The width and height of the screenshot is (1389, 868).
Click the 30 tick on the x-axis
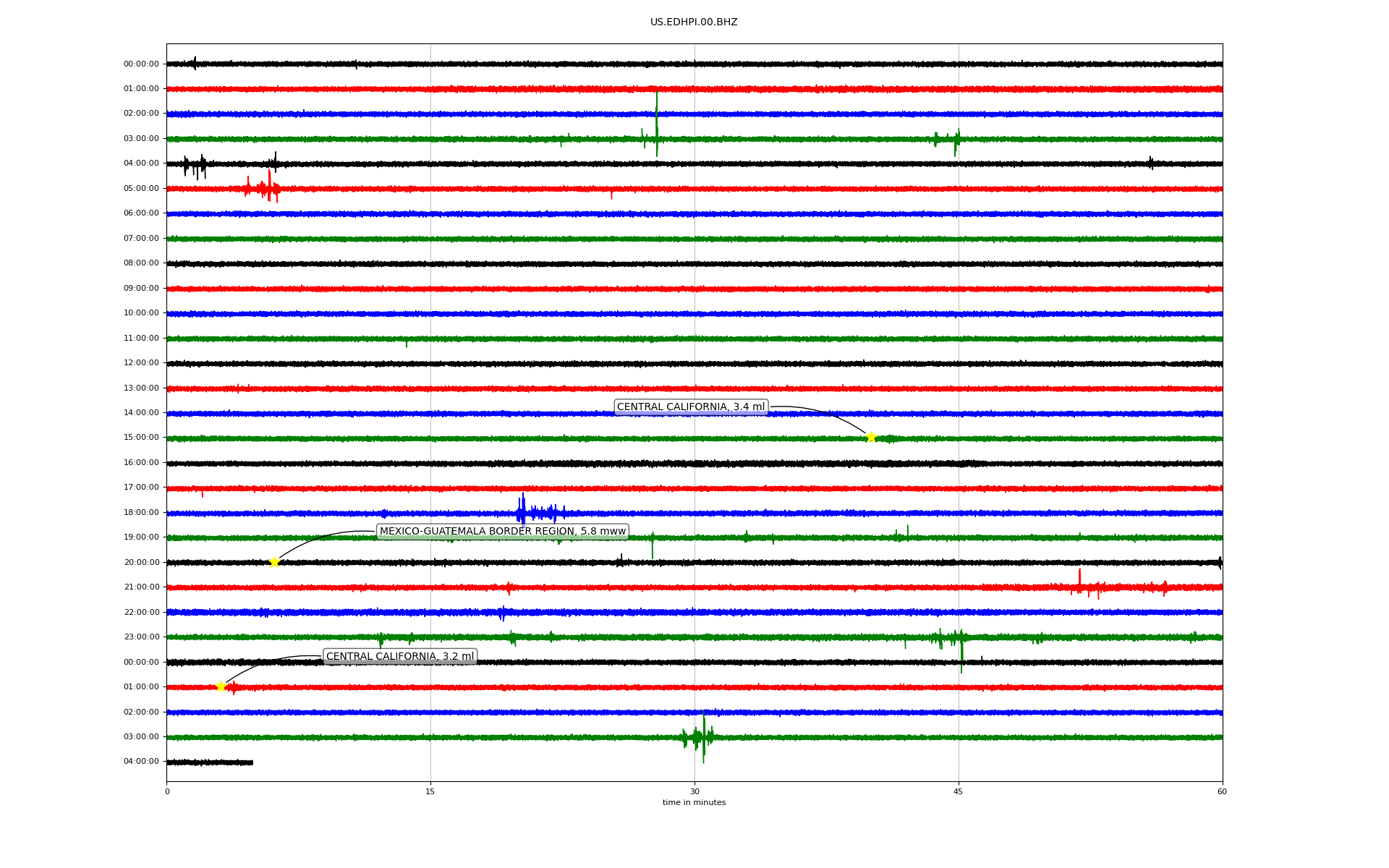click(694, 792)
